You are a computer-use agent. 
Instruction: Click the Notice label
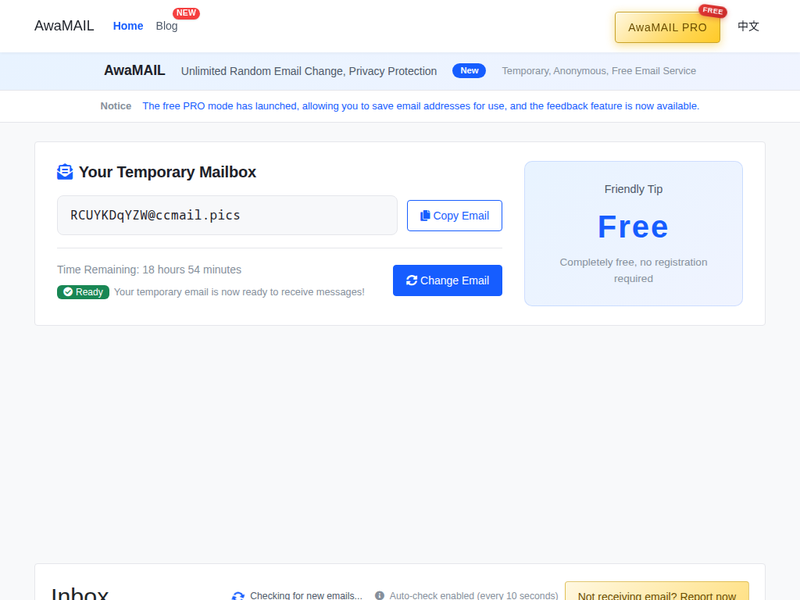[116, 106]
